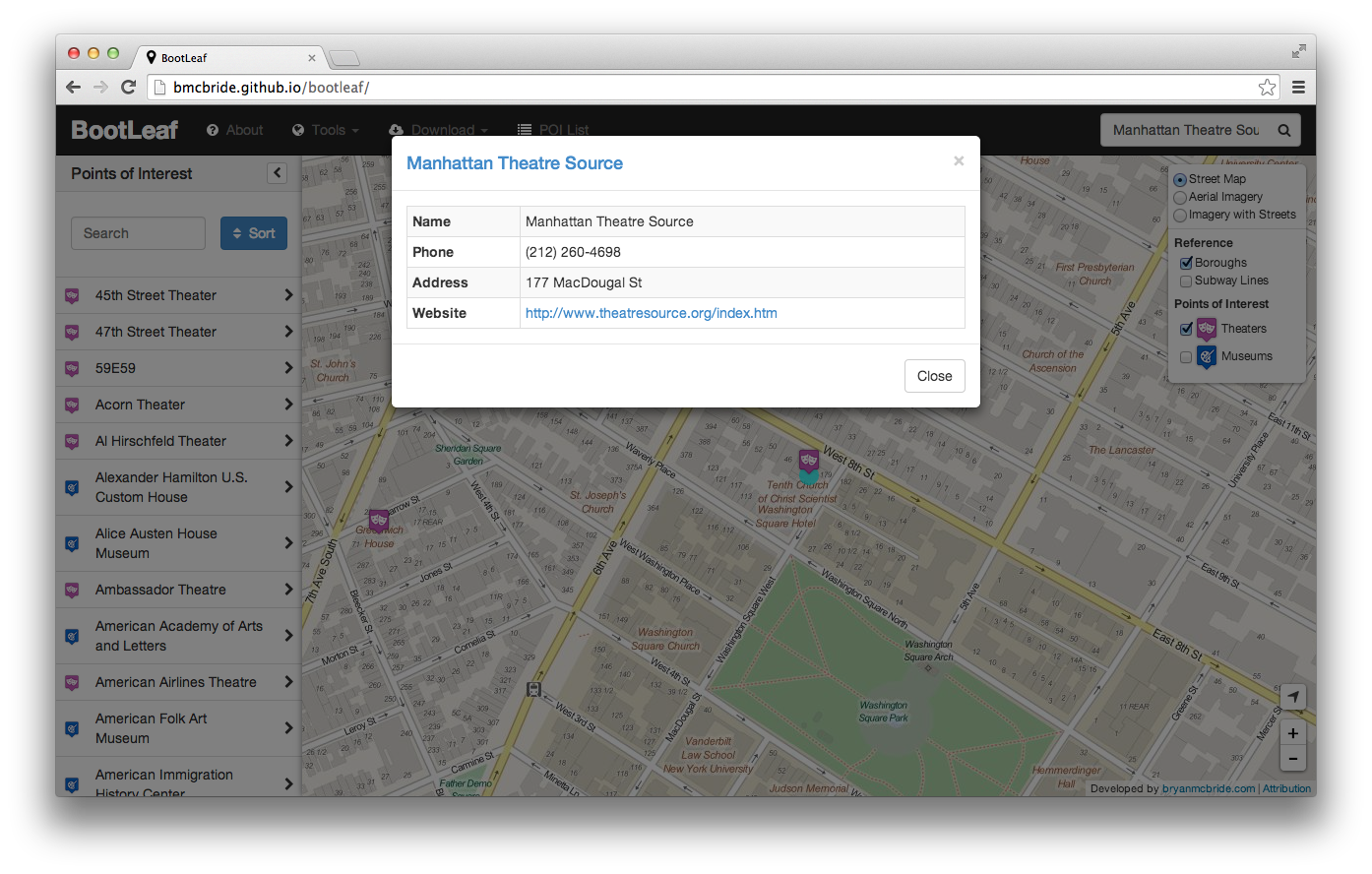Click the theater icon beside American Airlines Theatre
This screenshot has height=874, width=1372.
(x=72, y=683)
